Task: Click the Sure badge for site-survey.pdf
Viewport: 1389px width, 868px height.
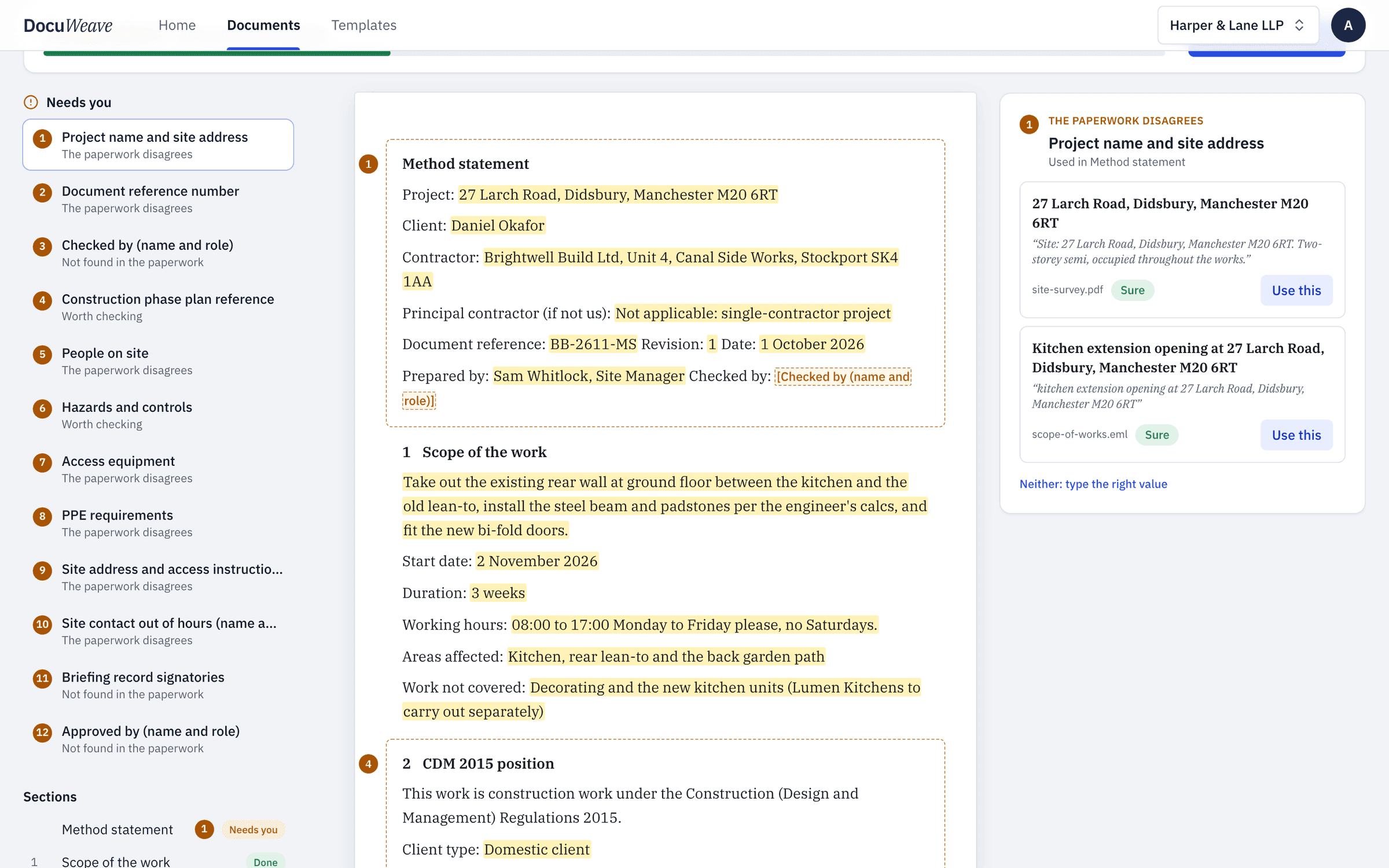Action: pos(1132,290)
